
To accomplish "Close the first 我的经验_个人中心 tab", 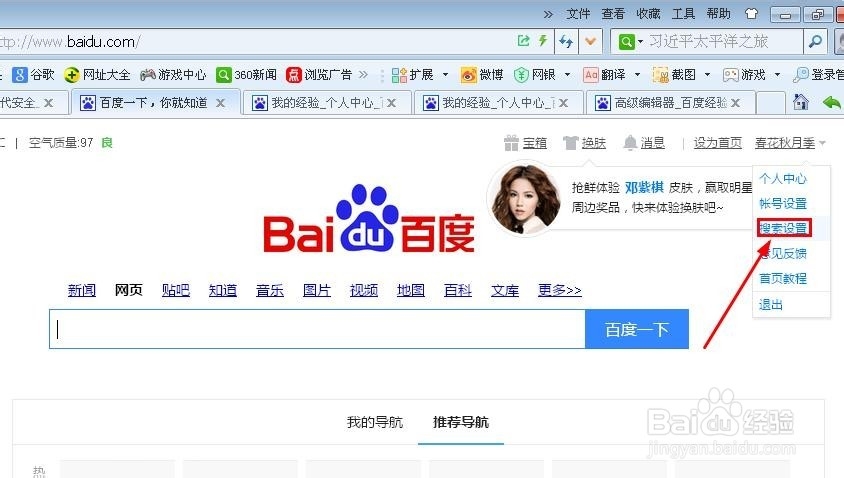I will point(391,103).
